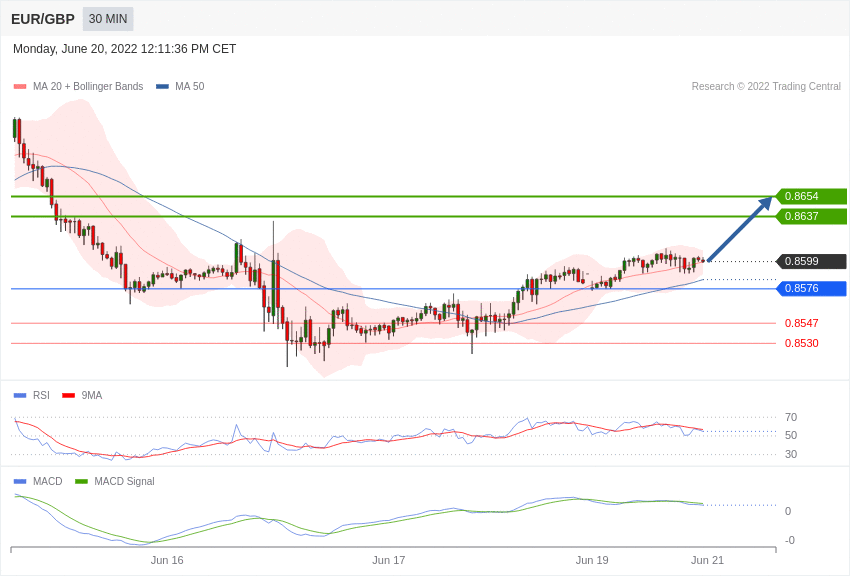Click the Research Trading Central credit text
The image size is (850, 576).
coord(766,87)
